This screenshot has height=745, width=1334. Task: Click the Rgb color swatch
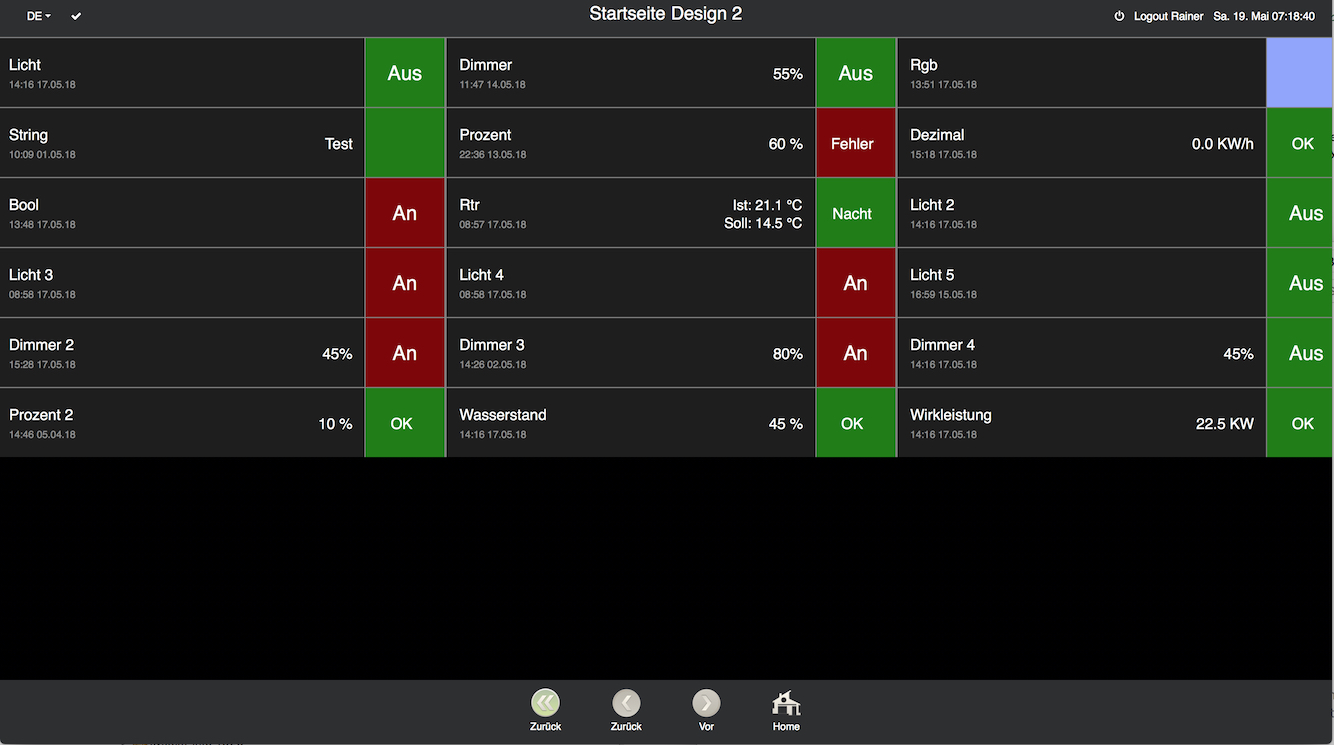coord(1299,73)
